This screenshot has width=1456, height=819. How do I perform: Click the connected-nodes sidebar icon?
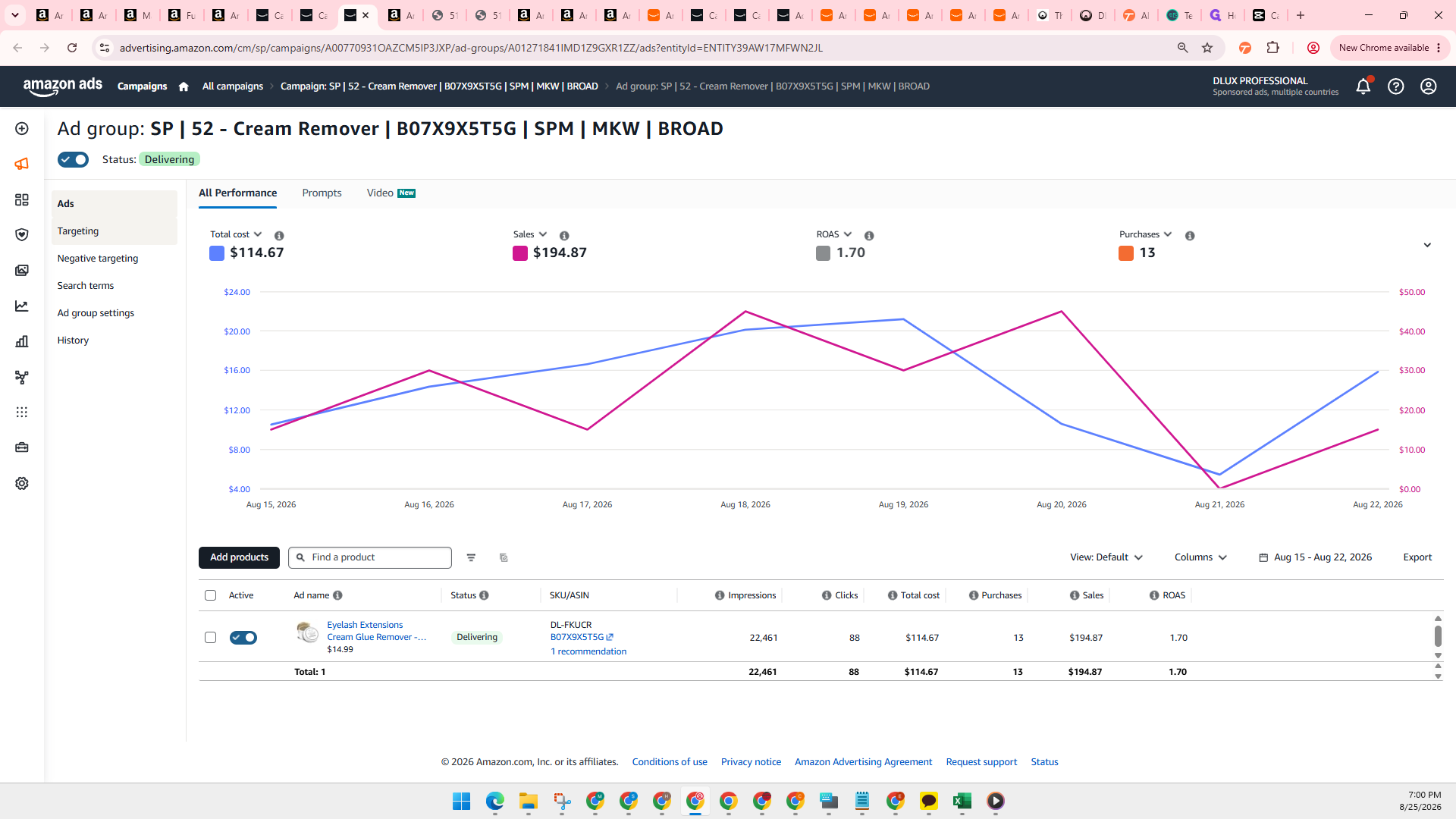(22, 377)
